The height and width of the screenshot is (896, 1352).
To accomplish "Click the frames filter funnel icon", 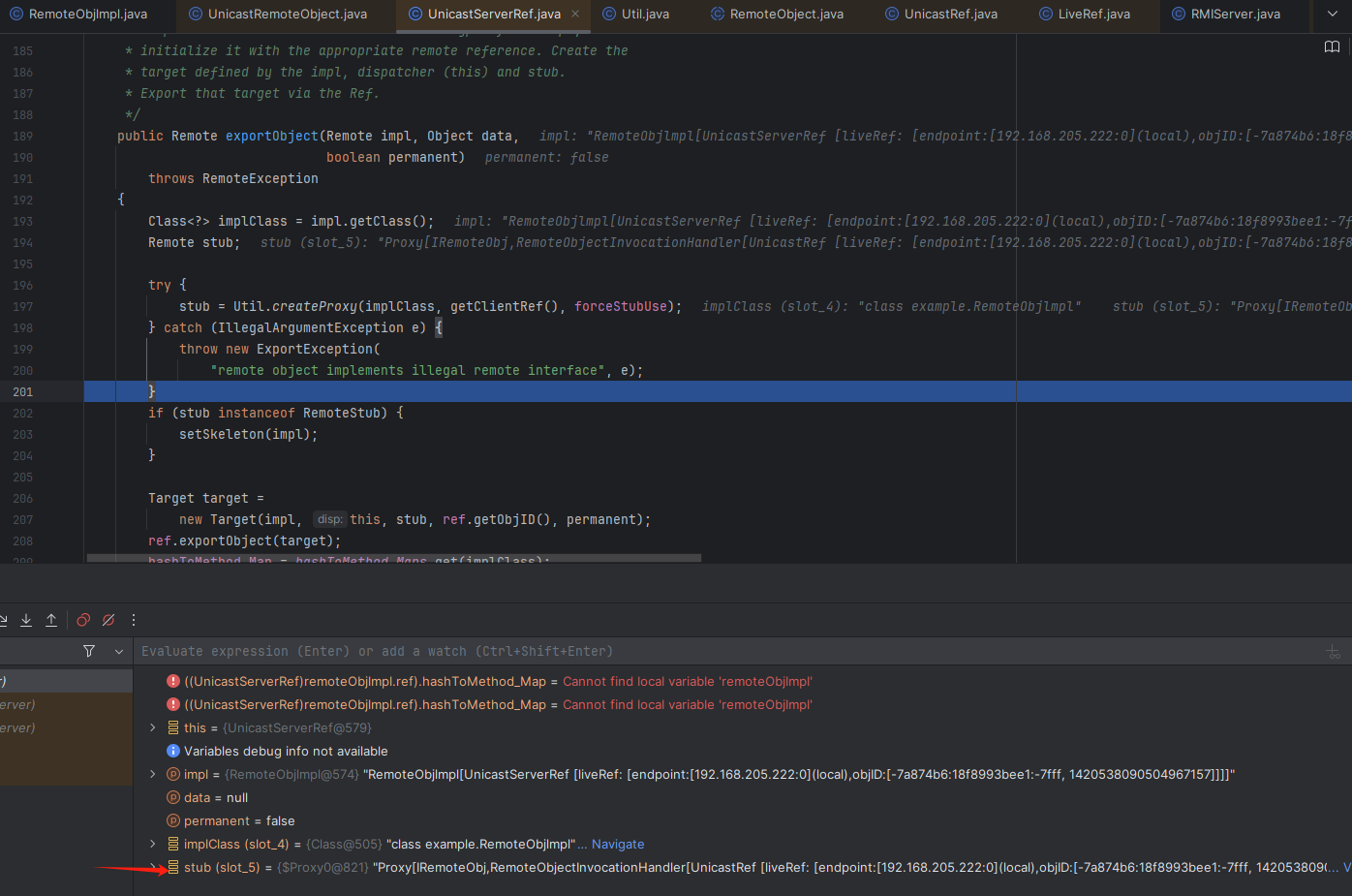I will coord(89,651).
